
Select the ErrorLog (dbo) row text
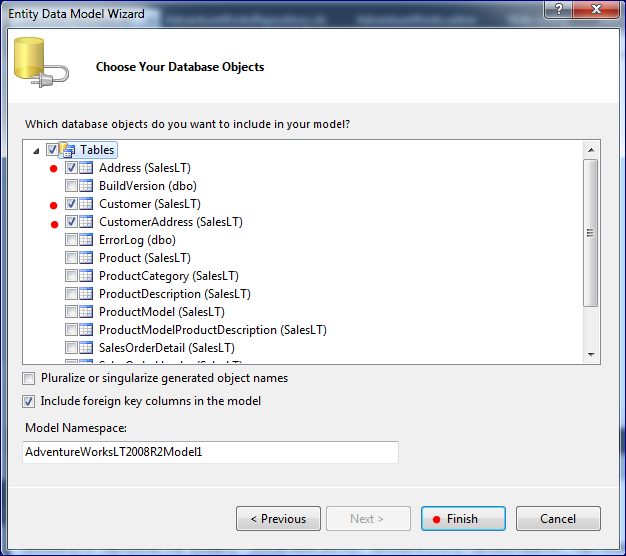137,240
